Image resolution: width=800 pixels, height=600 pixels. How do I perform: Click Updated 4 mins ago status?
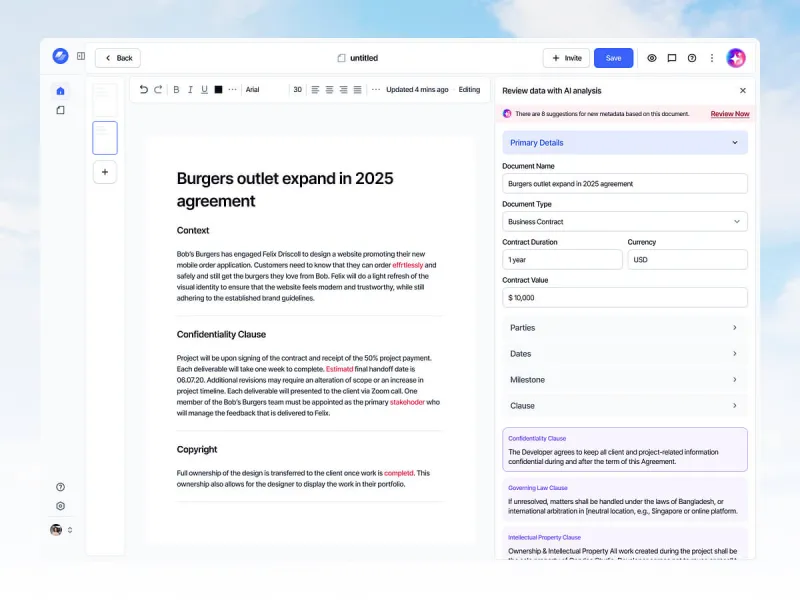point(417,89)
